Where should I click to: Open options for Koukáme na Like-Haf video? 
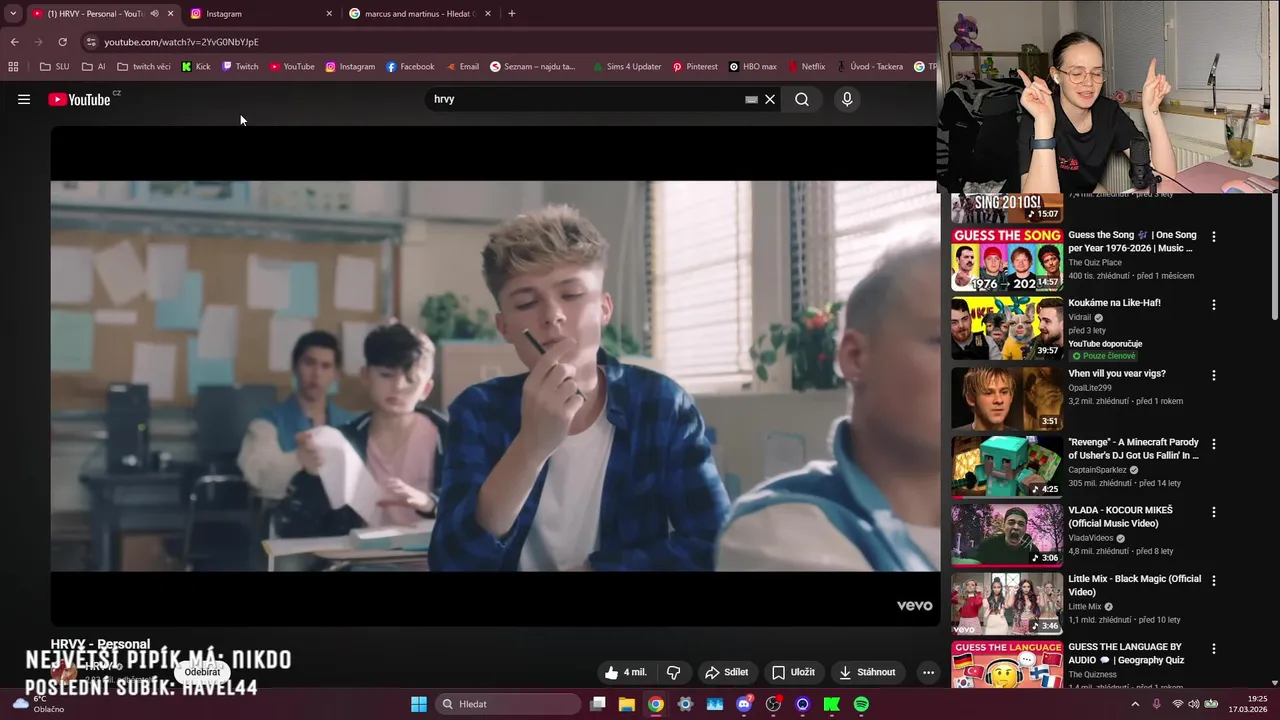(1214, 305)
